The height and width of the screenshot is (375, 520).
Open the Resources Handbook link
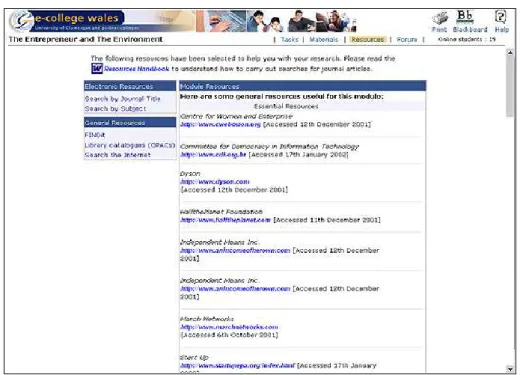(x=136, y=69)
